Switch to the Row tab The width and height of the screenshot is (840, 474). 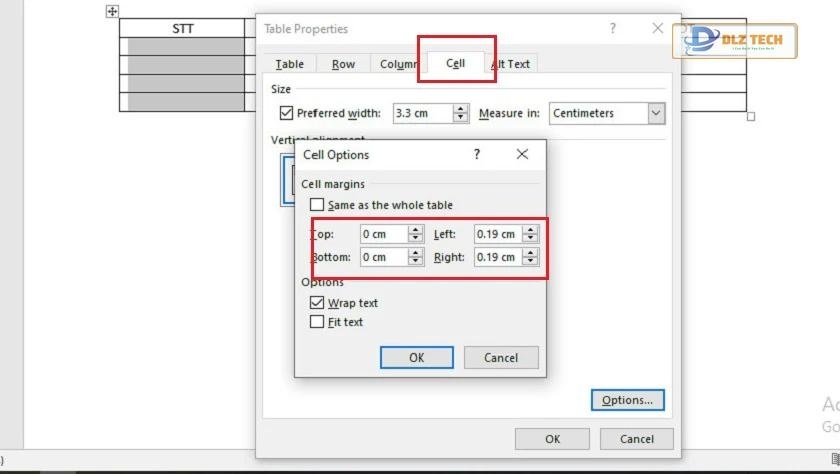pyautogui.click(x=343, y=64)
